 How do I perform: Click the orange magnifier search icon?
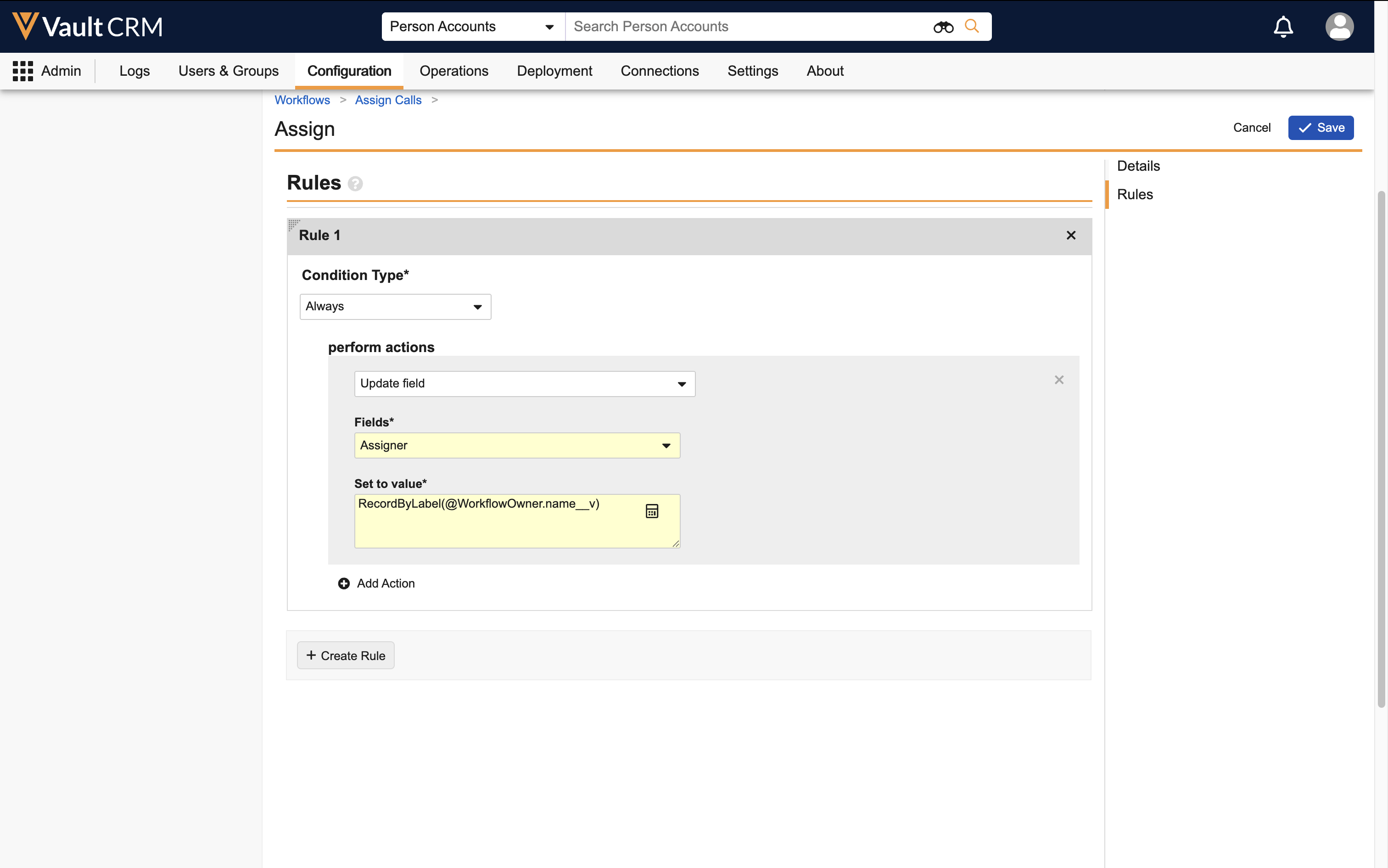(971, 27)
